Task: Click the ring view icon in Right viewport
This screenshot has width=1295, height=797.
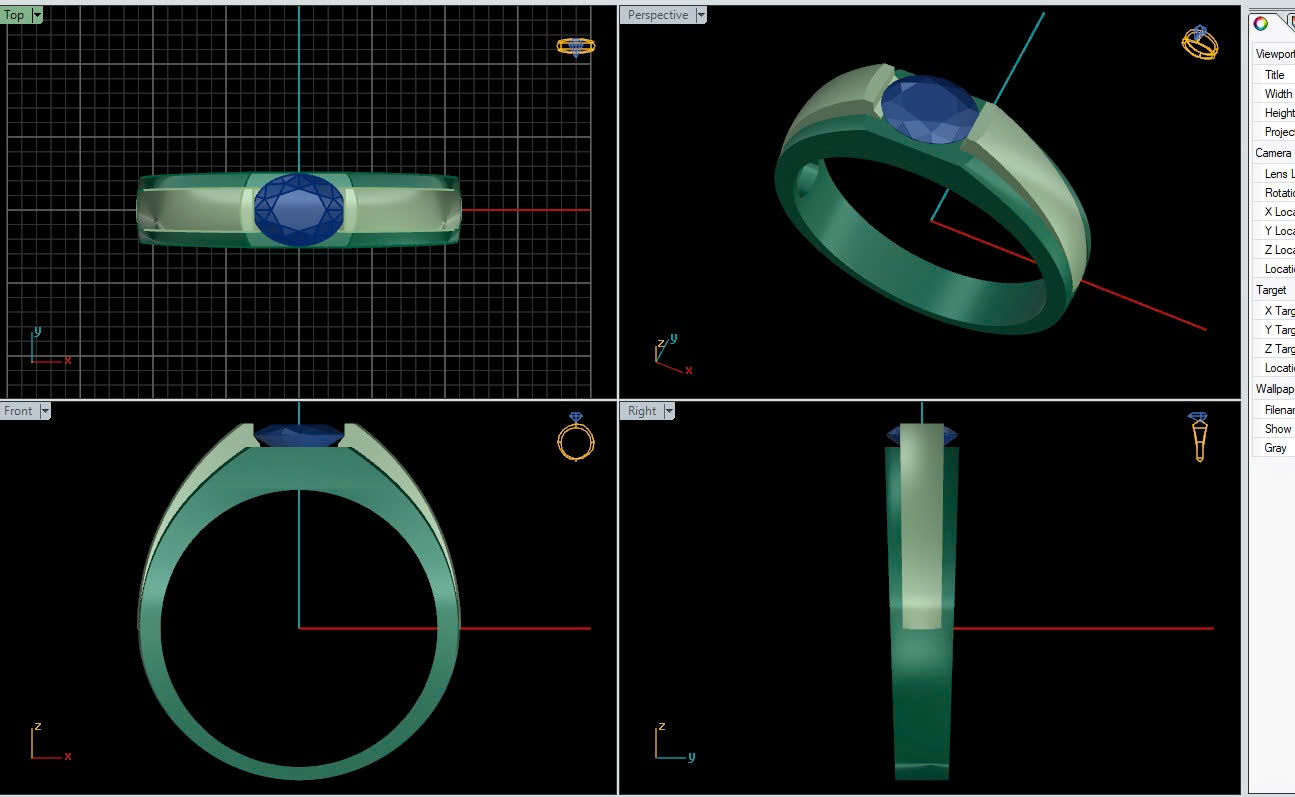Action: point(1198,436)
